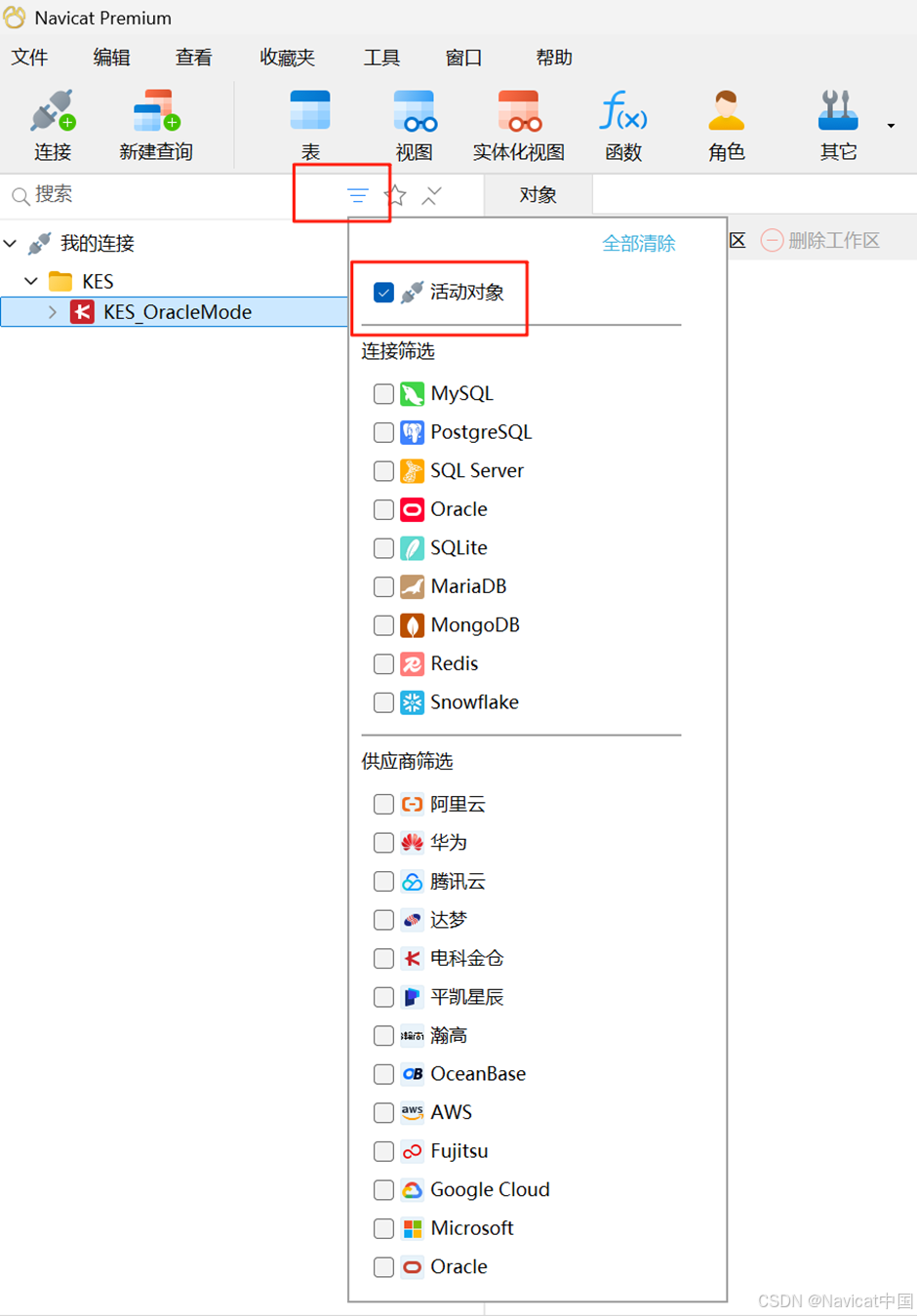Screen dimensions: 917x1316
Task: Click the PingCAP vendor label
Action: [x=467, y=997]
